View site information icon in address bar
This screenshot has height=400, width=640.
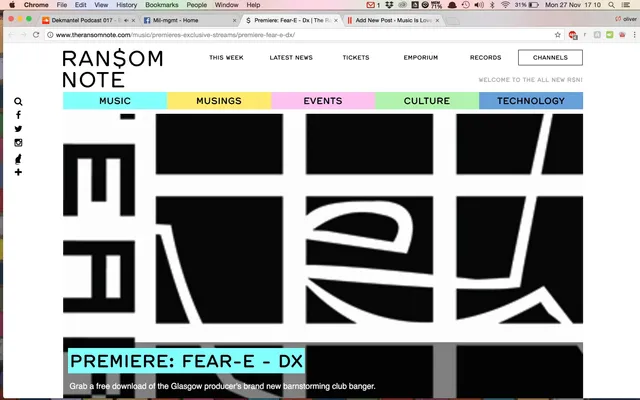[x=50, y=35]
